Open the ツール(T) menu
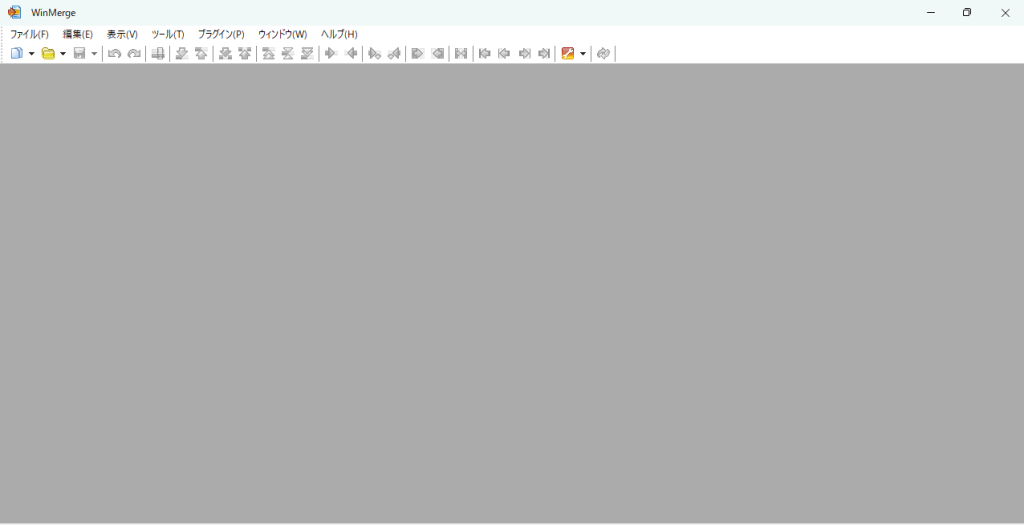 (x=168, y=34)
